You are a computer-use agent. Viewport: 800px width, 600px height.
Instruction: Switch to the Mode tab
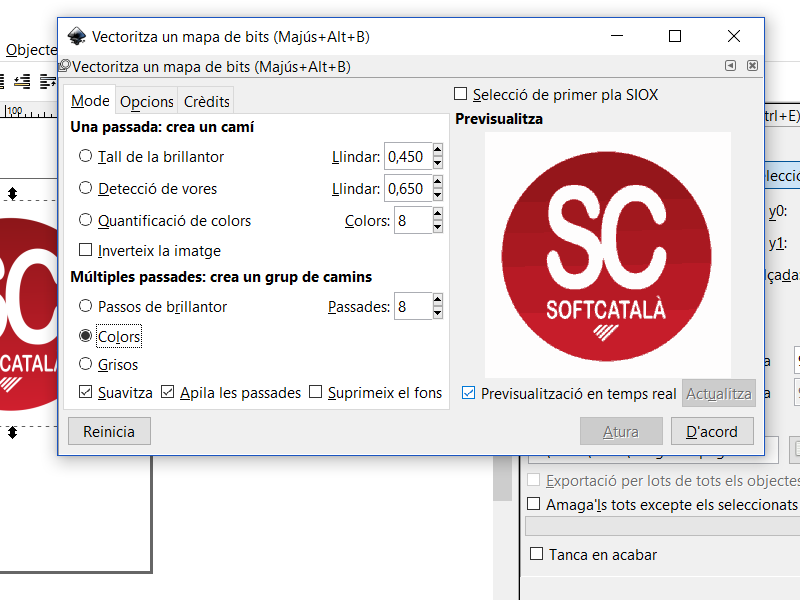click(90, 101)
